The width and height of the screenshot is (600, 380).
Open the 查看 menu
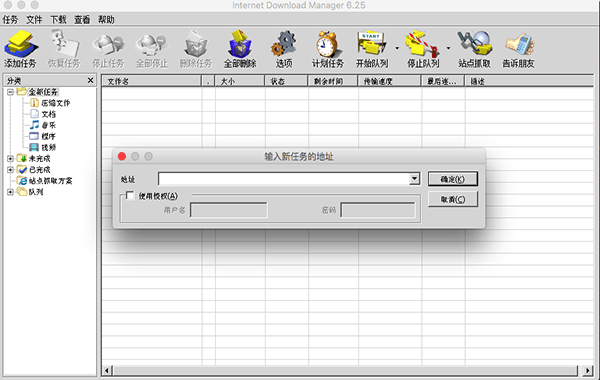[x=82, y=20]
